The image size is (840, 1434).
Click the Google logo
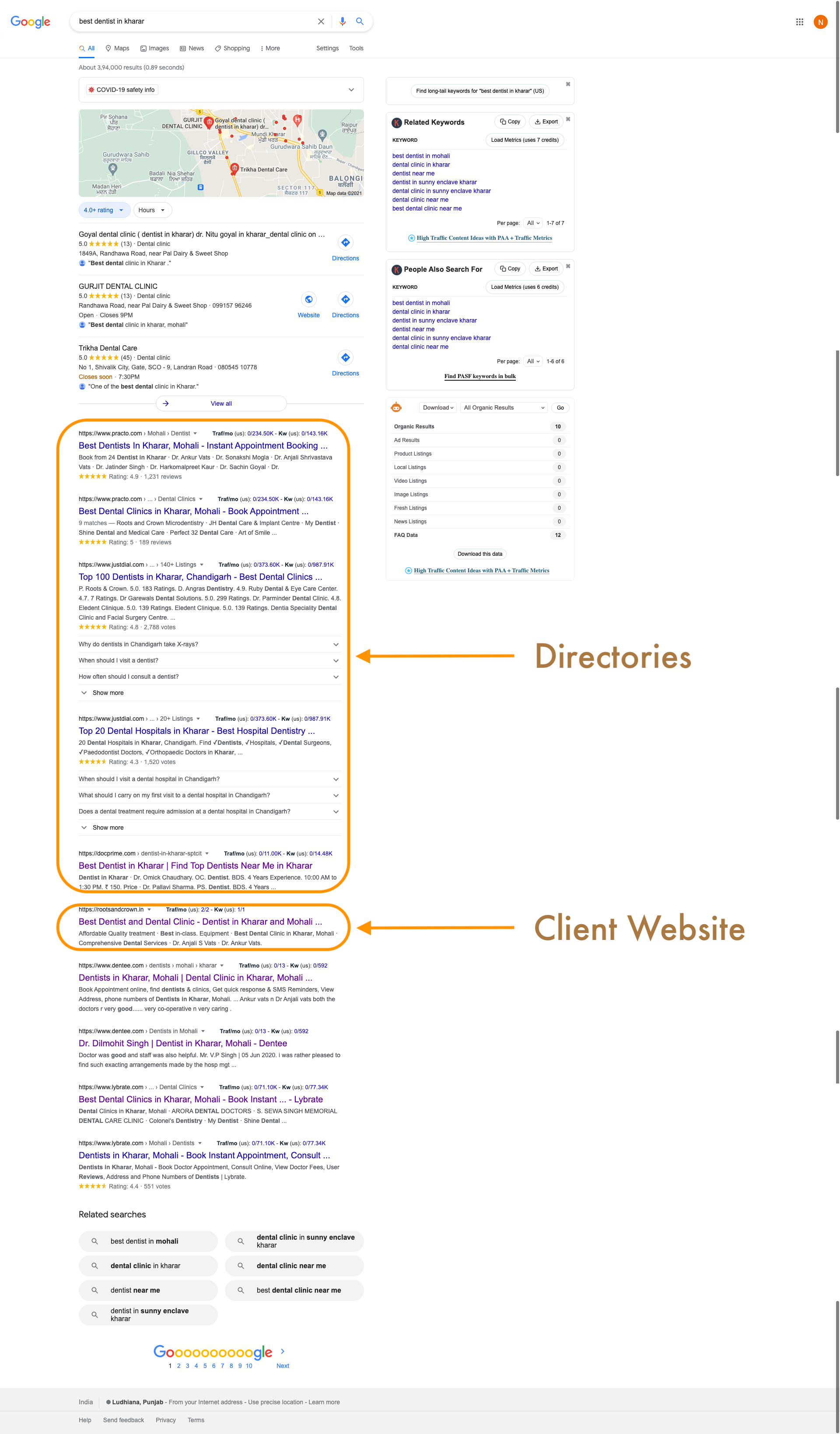tap(30, 21)
